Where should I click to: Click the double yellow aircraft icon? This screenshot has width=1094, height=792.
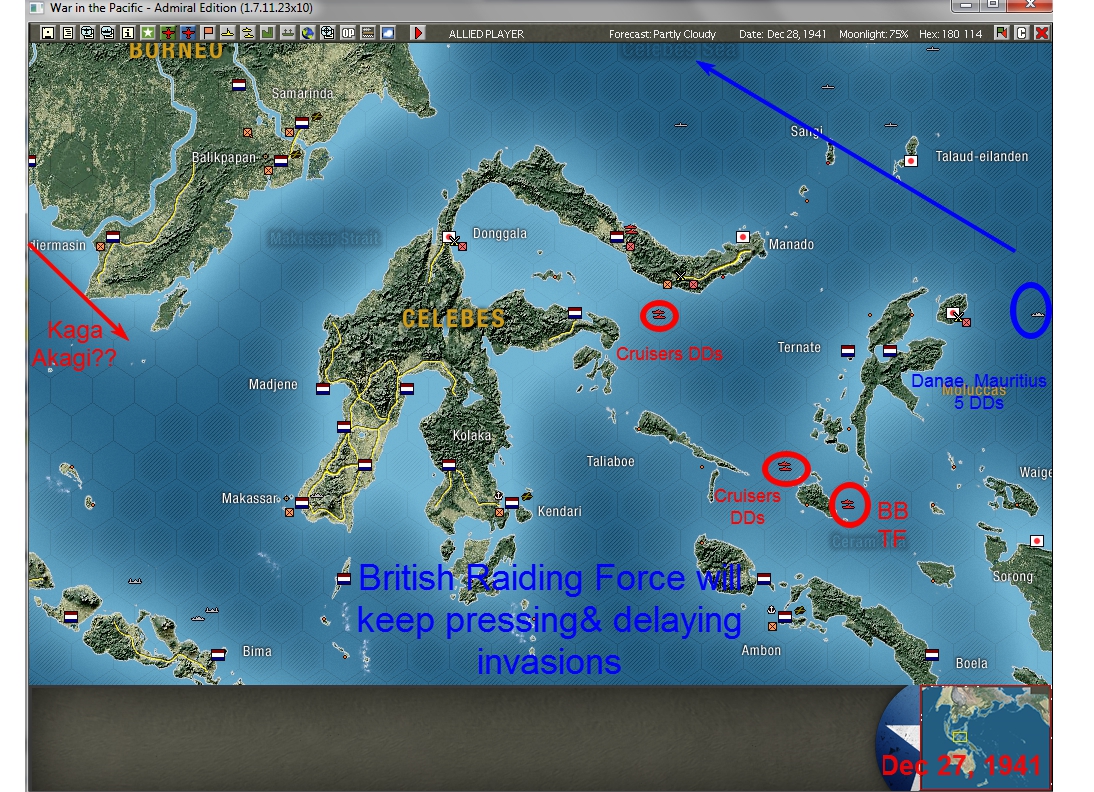point(248,33)
